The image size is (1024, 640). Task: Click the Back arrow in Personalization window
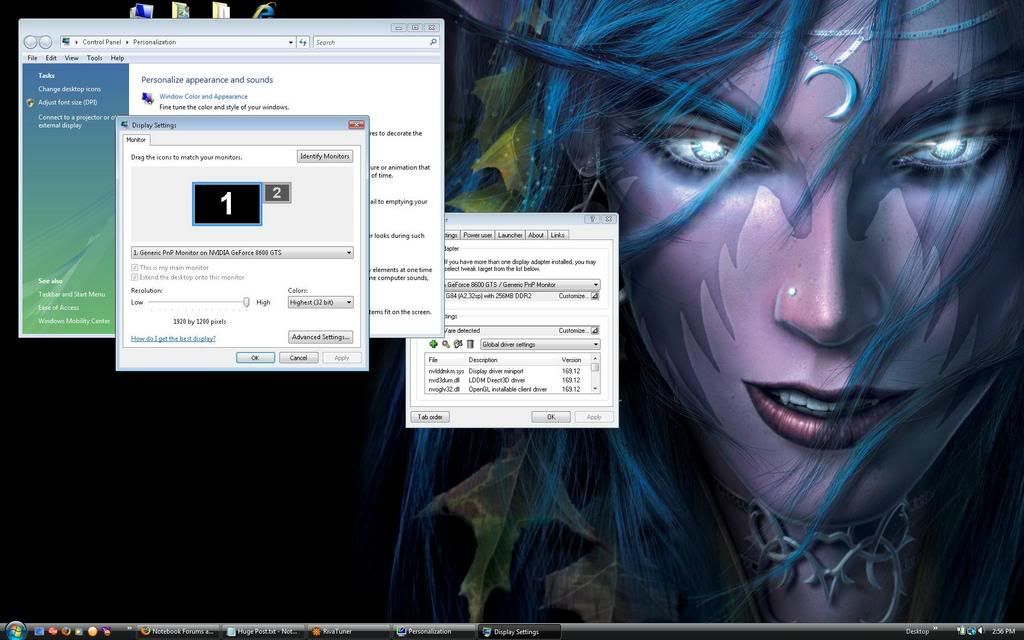pyautogui.click(x=30, y=42)
